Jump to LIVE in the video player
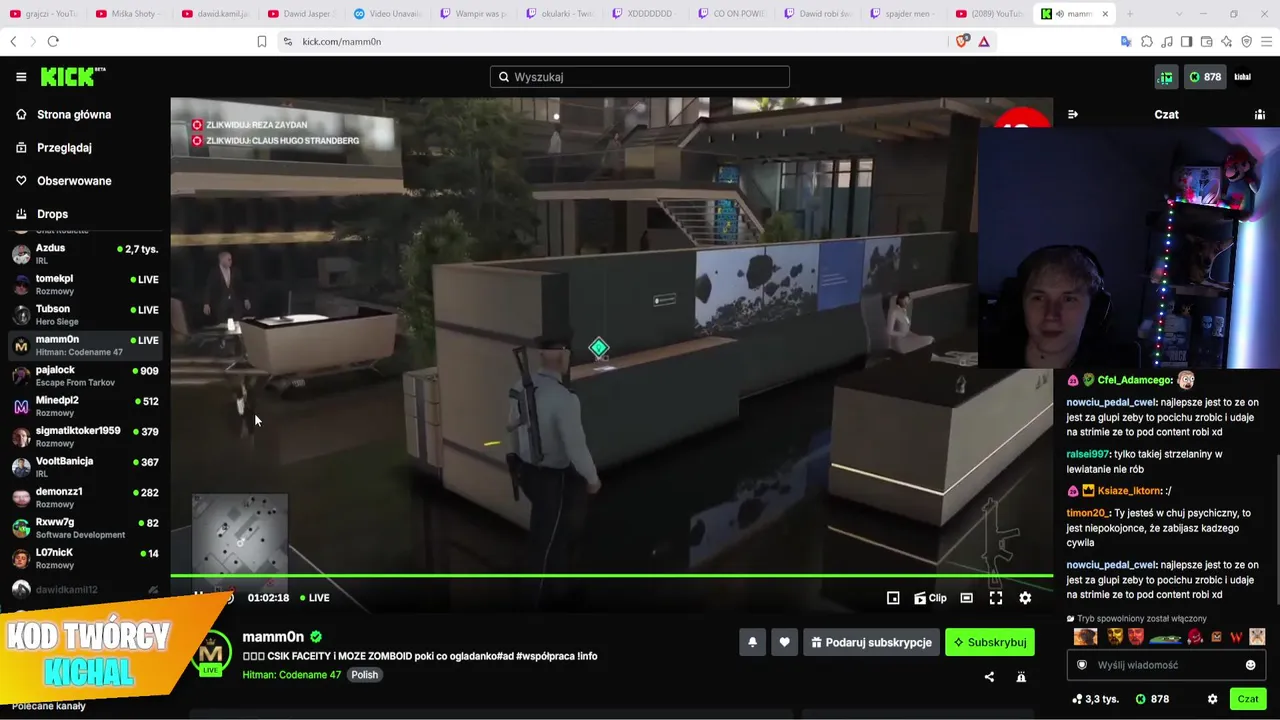The width and height of the screenshot is (1280, 720). click(315, 598)
